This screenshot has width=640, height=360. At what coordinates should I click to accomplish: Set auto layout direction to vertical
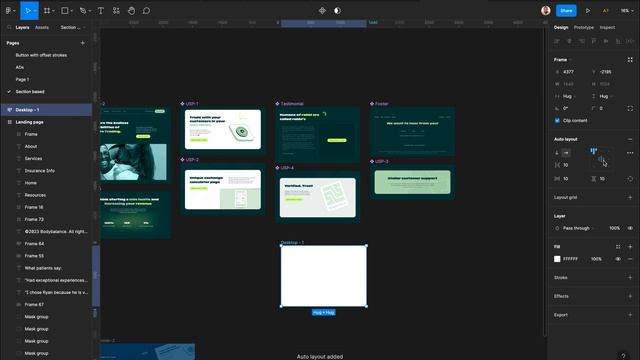[x=557, y=153]
